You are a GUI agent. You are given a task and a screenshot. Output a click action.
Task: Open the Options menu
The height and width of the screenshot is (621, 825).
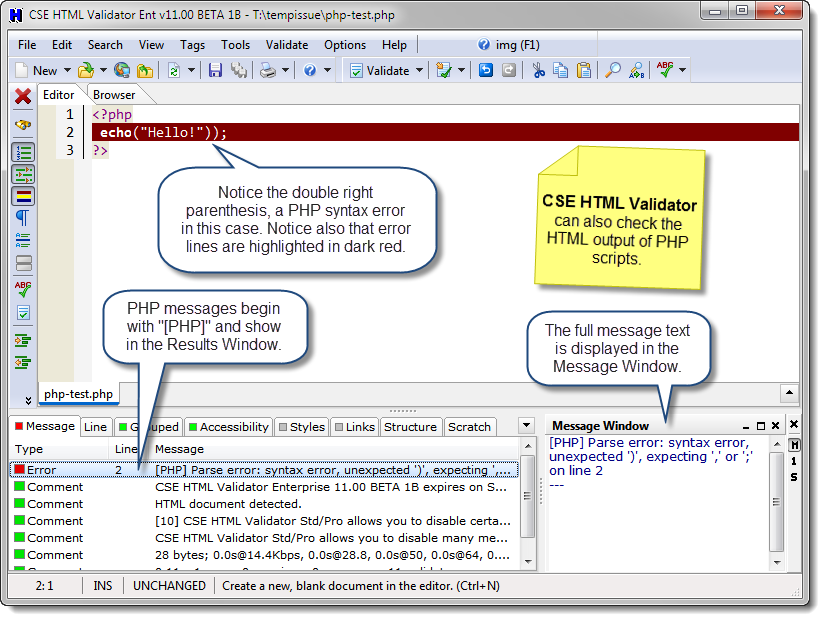[345, 45]
